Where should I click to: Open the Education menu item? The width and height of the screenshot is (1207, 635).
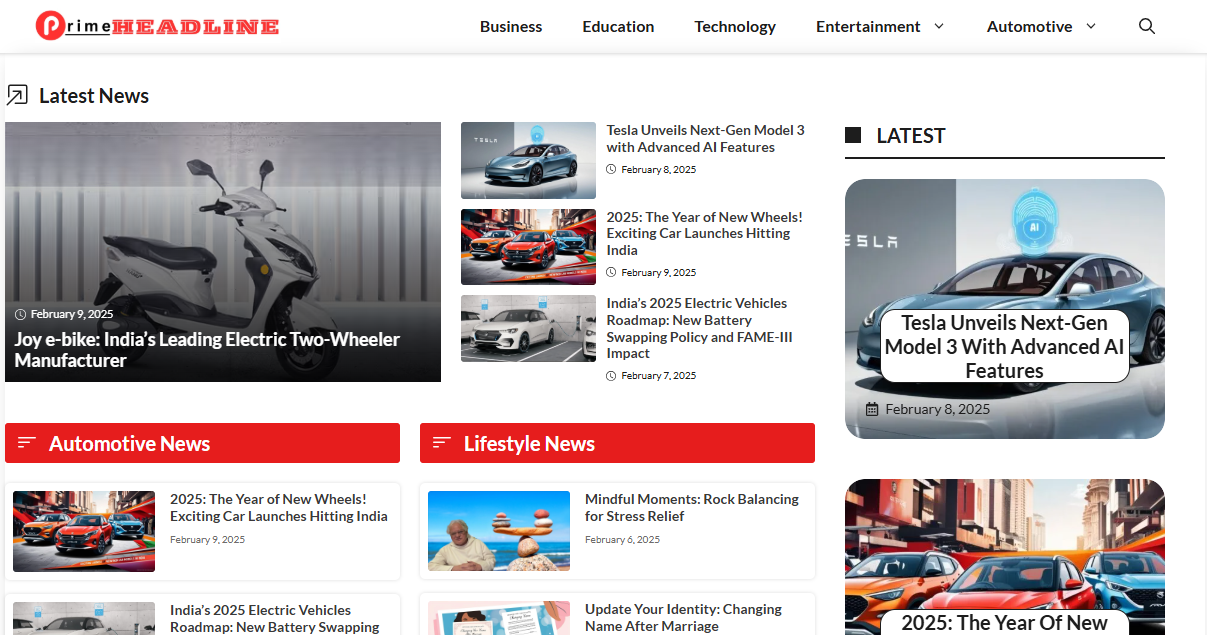click(618, 26)
